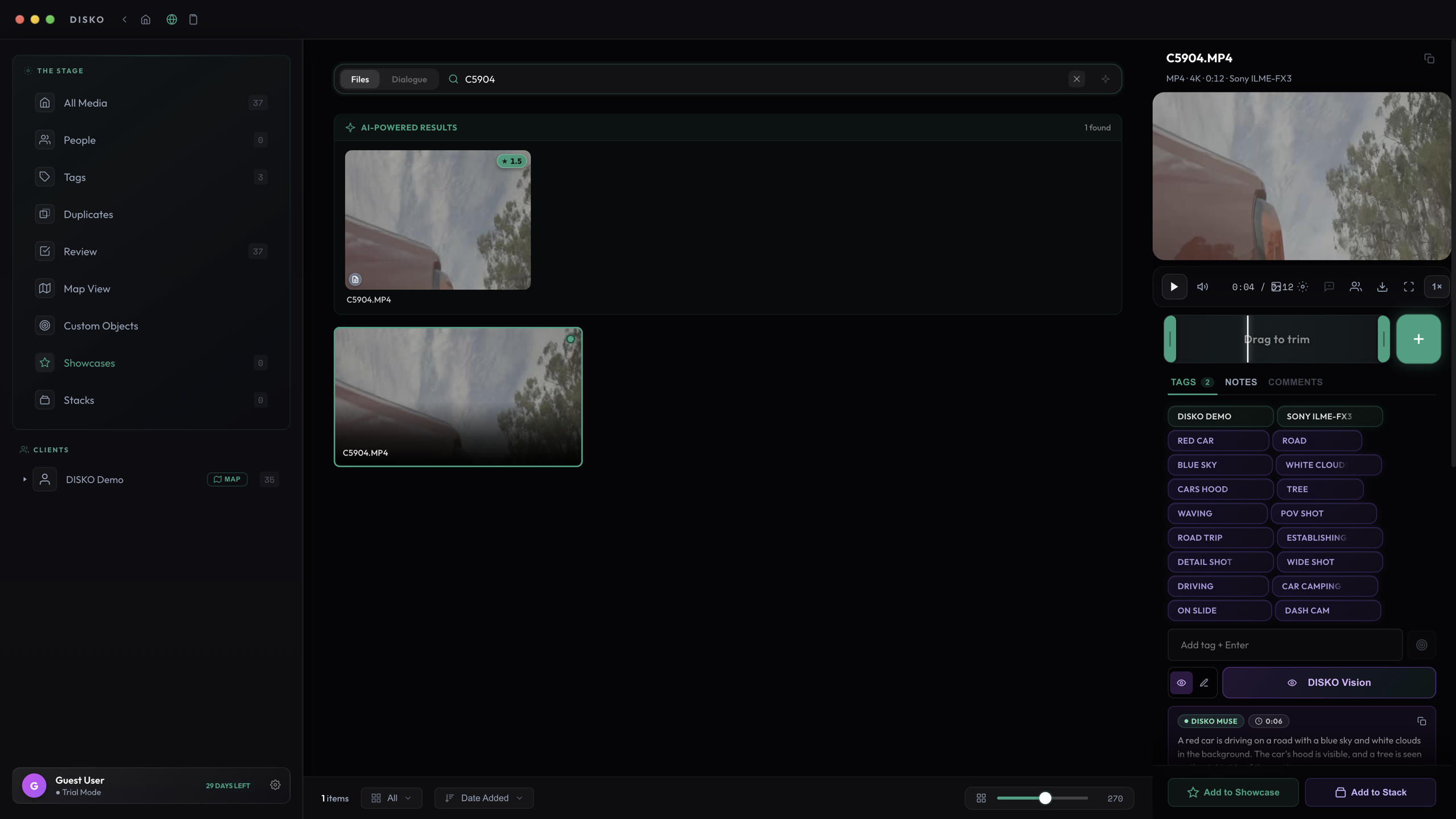Open the settings gear beside Guest User

point(275,785)
